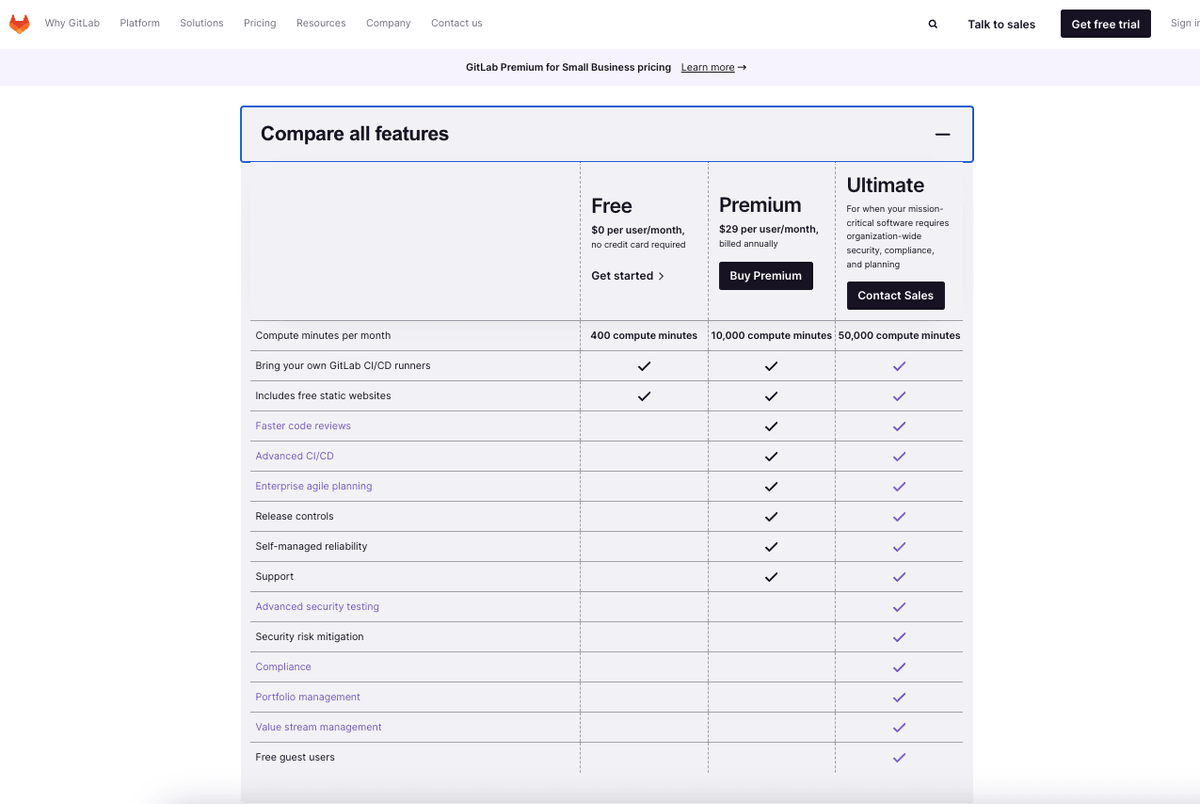Screen dimensions: 1200x804
Task: Open the Why GitLab menu
Action: pos(72,23)
